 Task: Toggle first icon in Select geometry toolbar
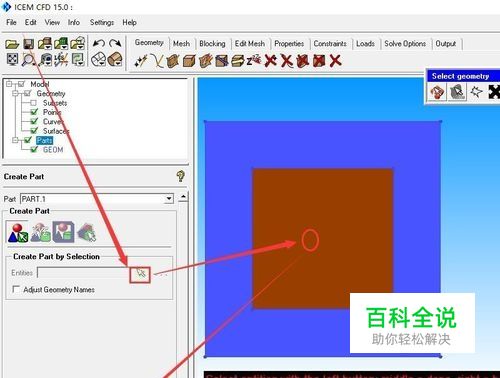(437, 91)
